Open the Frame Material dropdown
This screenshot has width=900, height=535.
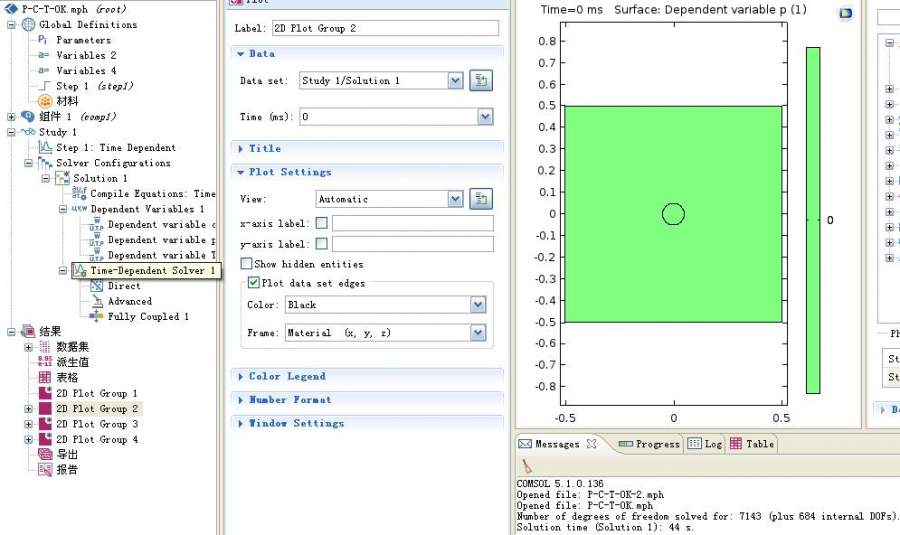click(x=478, y=332)
